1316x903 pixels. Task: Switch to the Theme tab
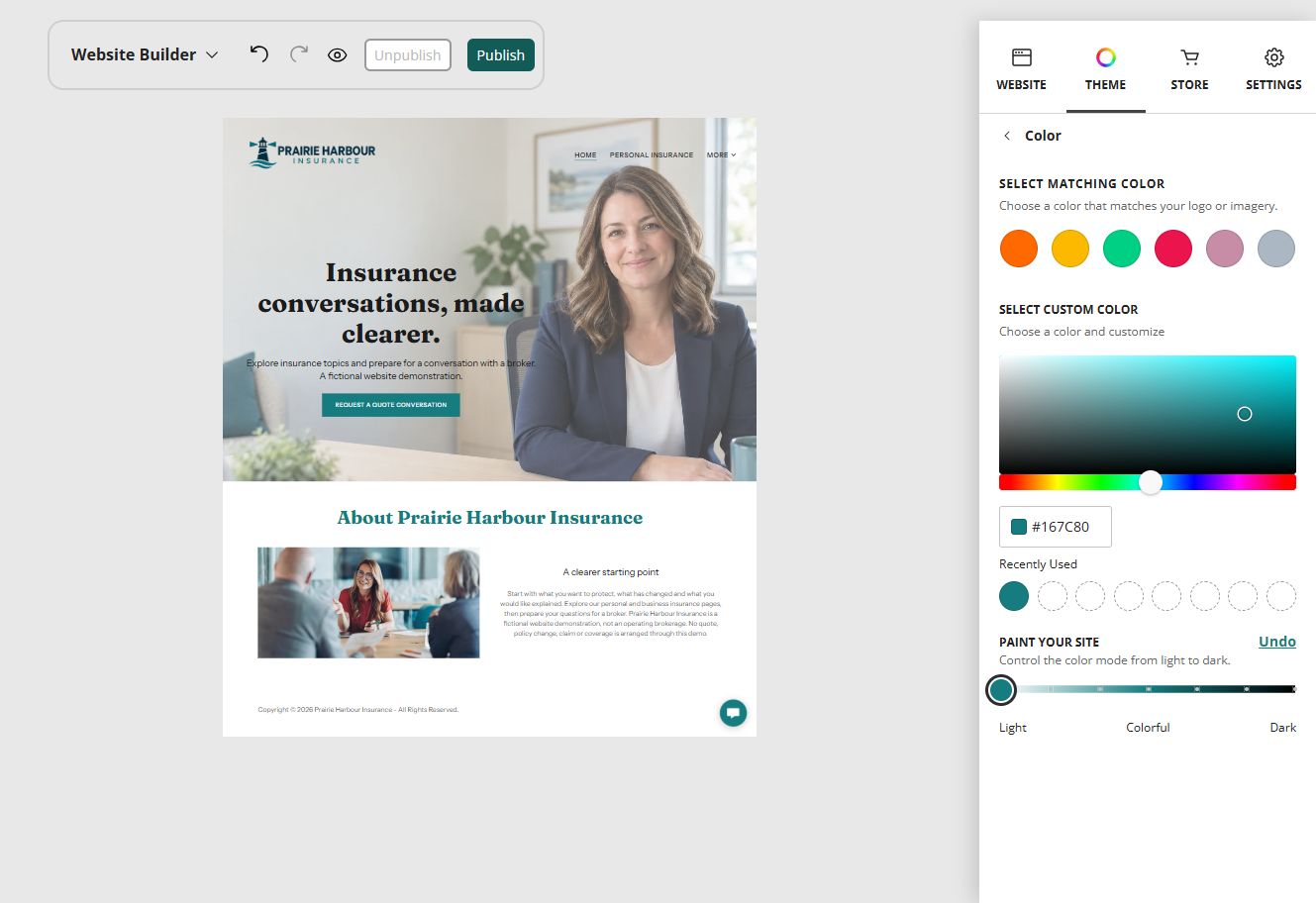click(1105, 69)
